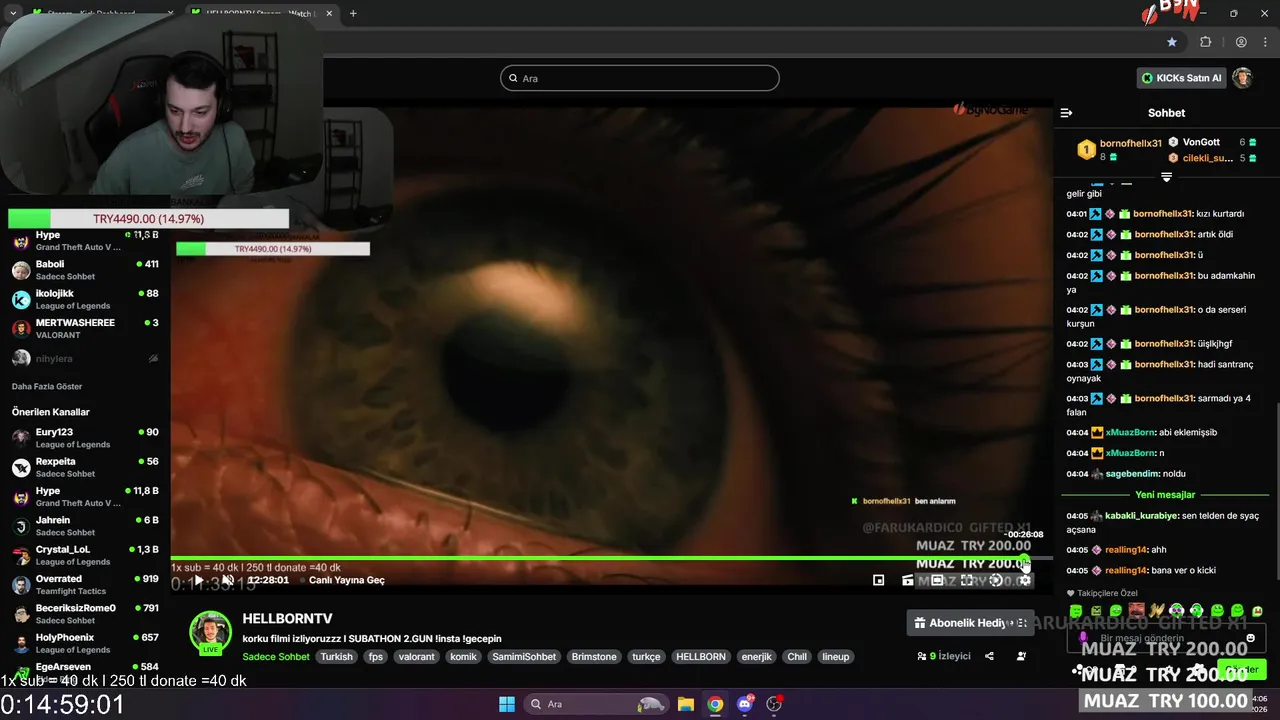Select the SamimiSohbet tag
The height and width of the screenshot is (720, 1280).
[x=524, y=657]
